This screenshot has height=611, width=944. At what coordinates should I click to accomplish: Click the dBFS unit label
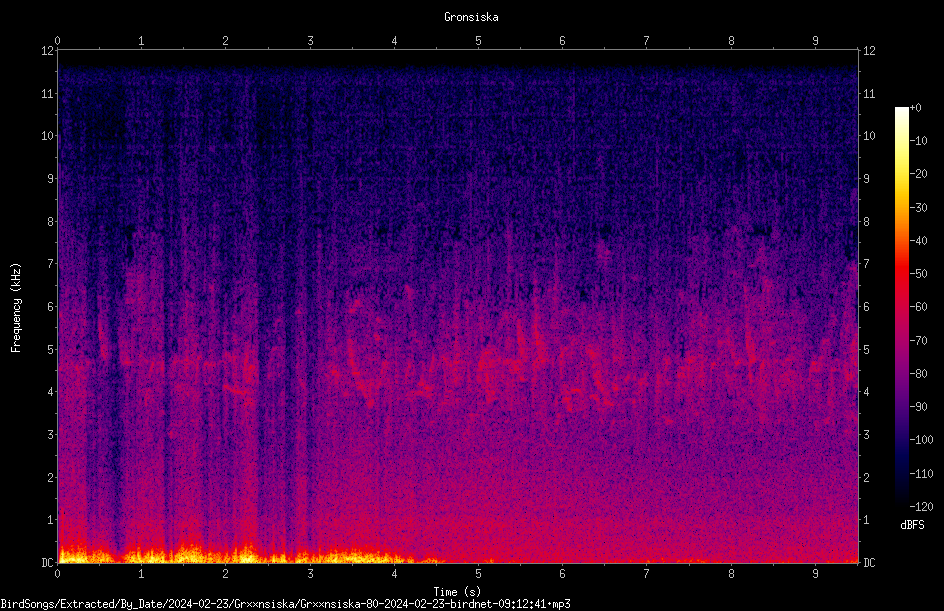[912, 525]
